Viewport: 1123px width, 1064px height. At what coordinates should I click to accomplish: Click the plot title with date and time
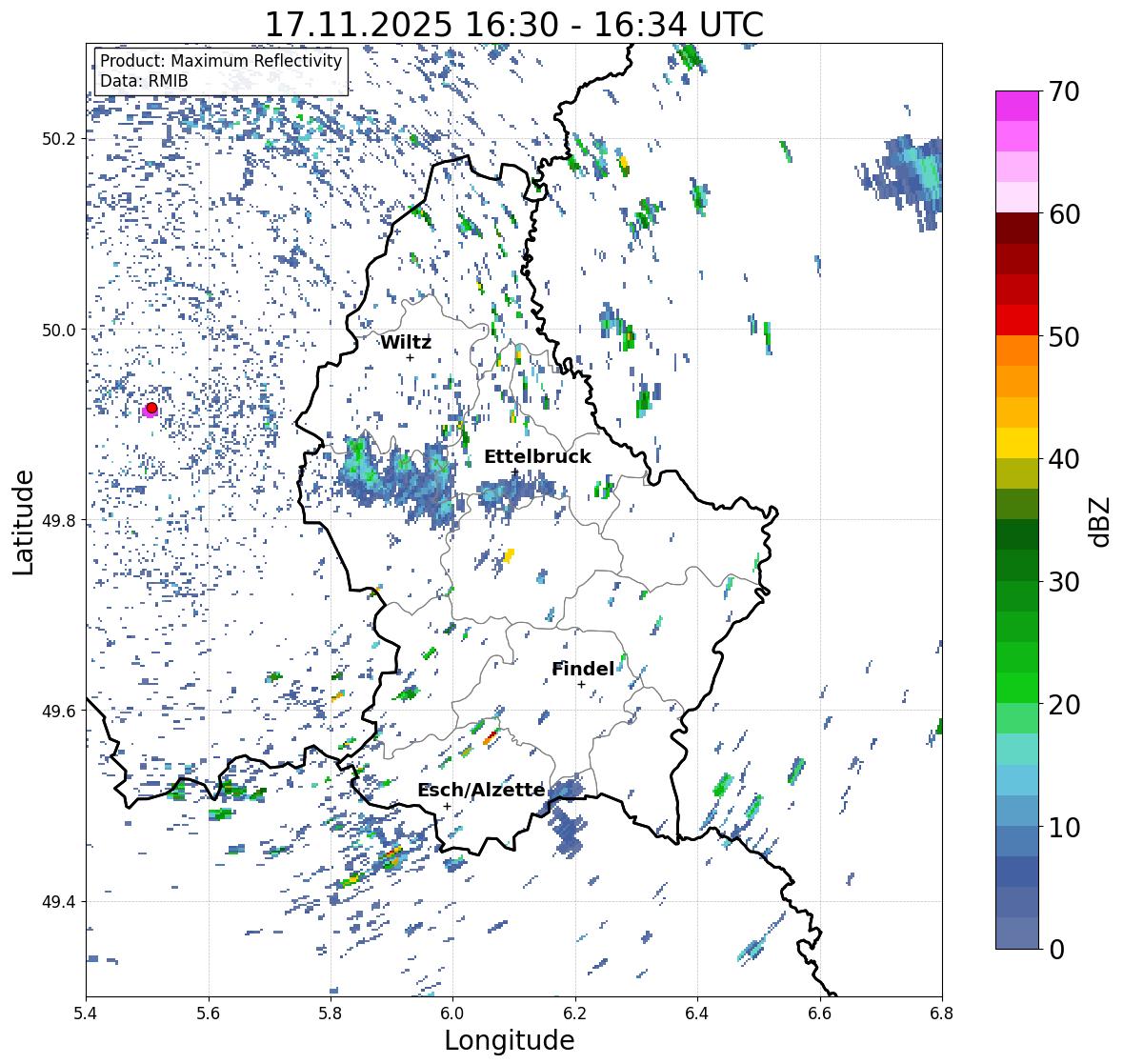tap(514, 25)
